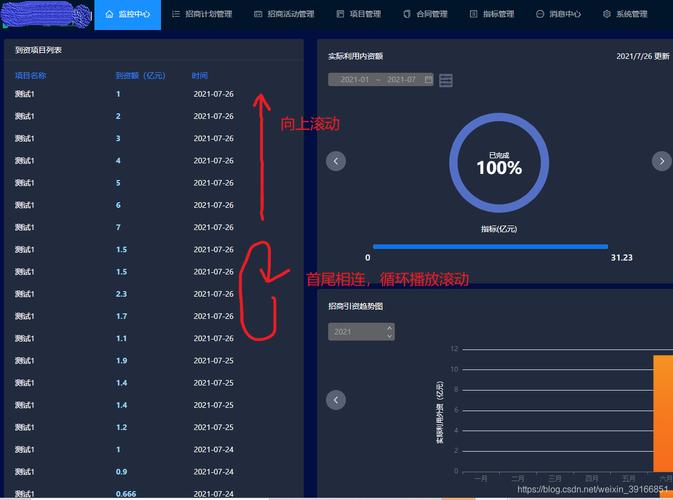Click the year increment arrow on the 2021 selector
The width and height of the screenshot is (673, 500).
tap(389, 327)
